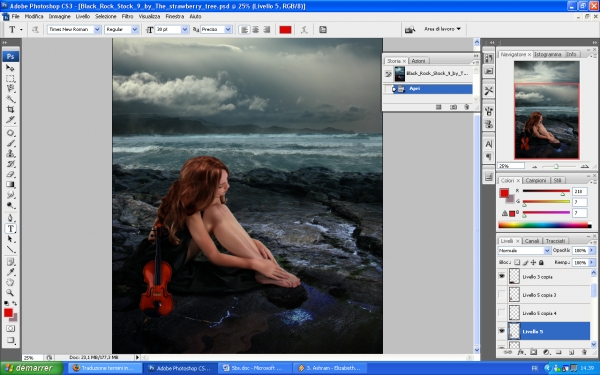
Task: Select the Brush tool
Action: click(10, 143)
